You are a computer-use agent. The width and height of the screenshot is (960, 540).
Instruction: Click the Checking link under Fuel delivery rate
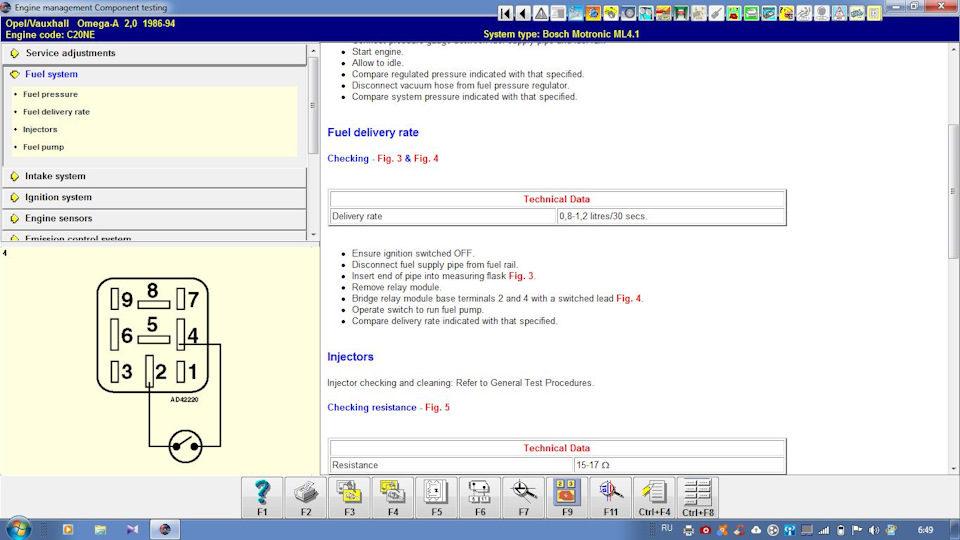348,159
